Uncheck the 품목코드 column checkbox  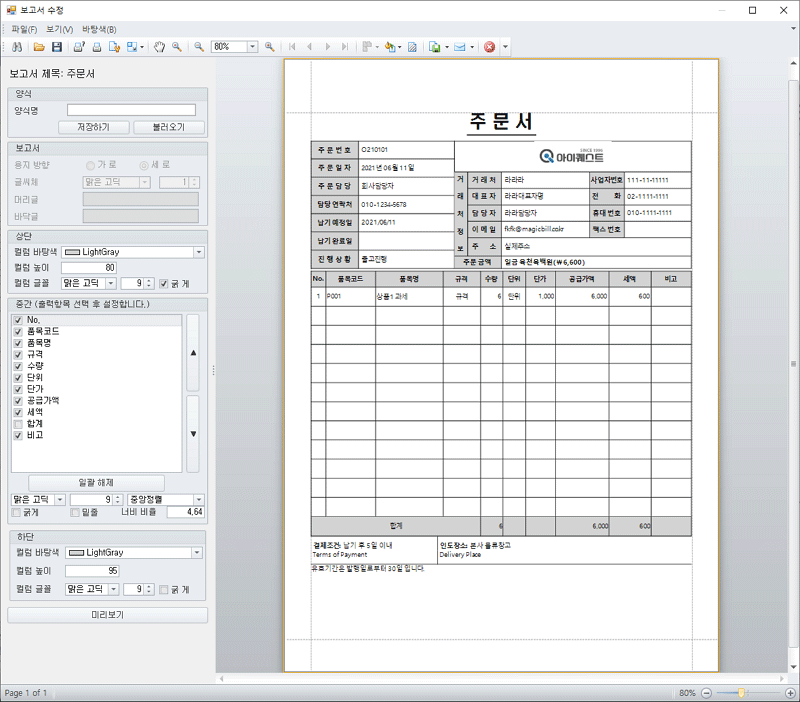point(18,331)
